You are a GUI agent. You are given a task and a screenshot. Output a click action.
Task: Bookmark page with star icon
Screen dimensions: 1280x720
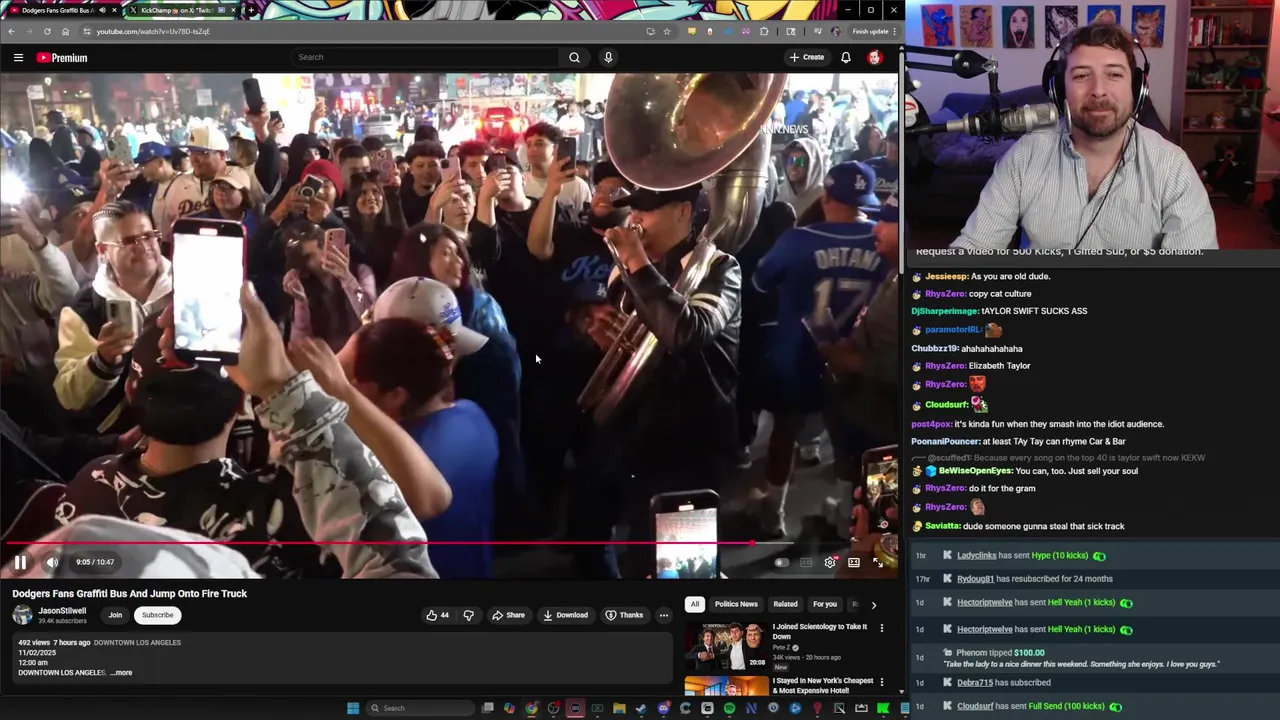pos(667,31)
